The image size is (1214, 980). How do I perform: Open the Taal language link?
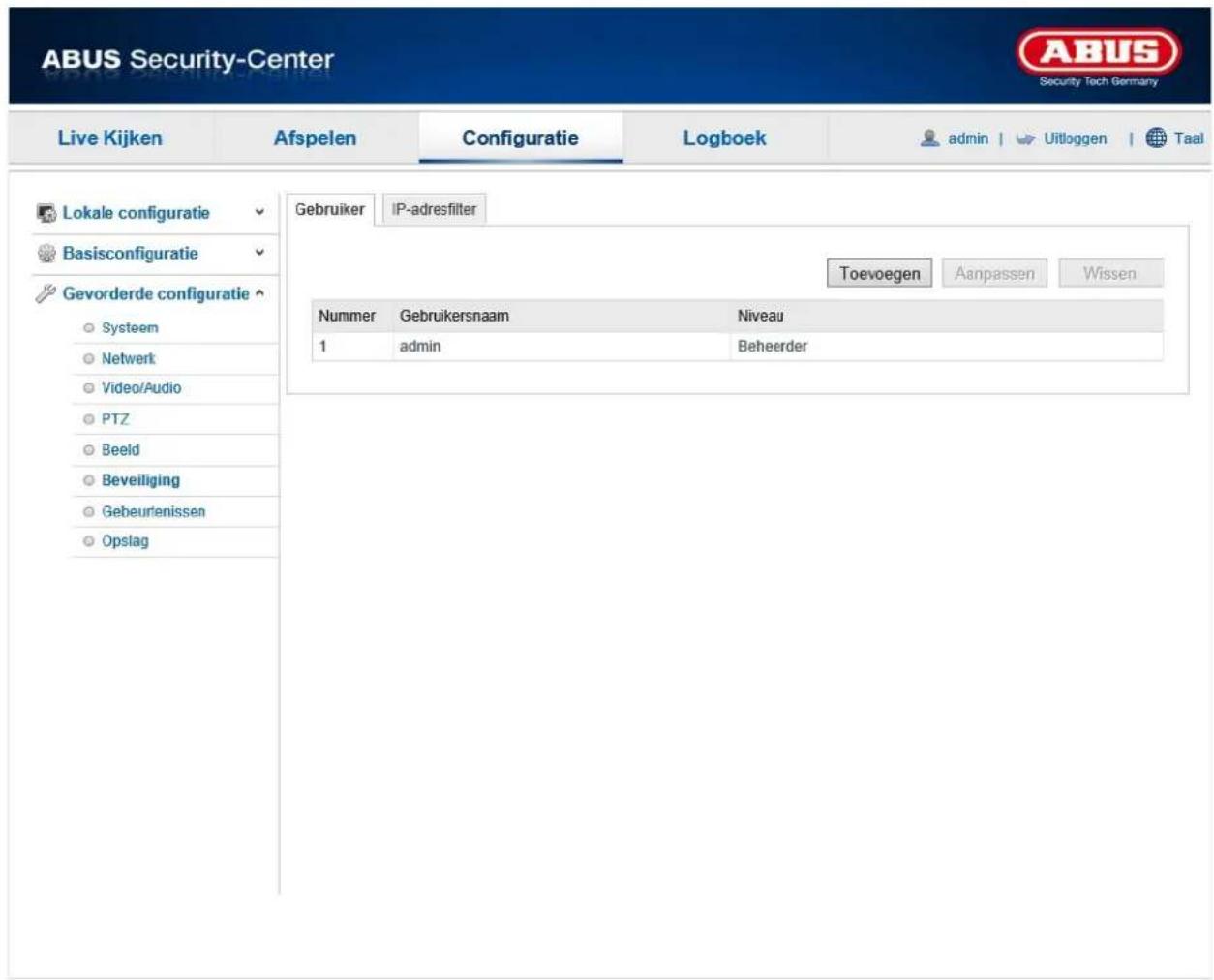click(1189, 138)
